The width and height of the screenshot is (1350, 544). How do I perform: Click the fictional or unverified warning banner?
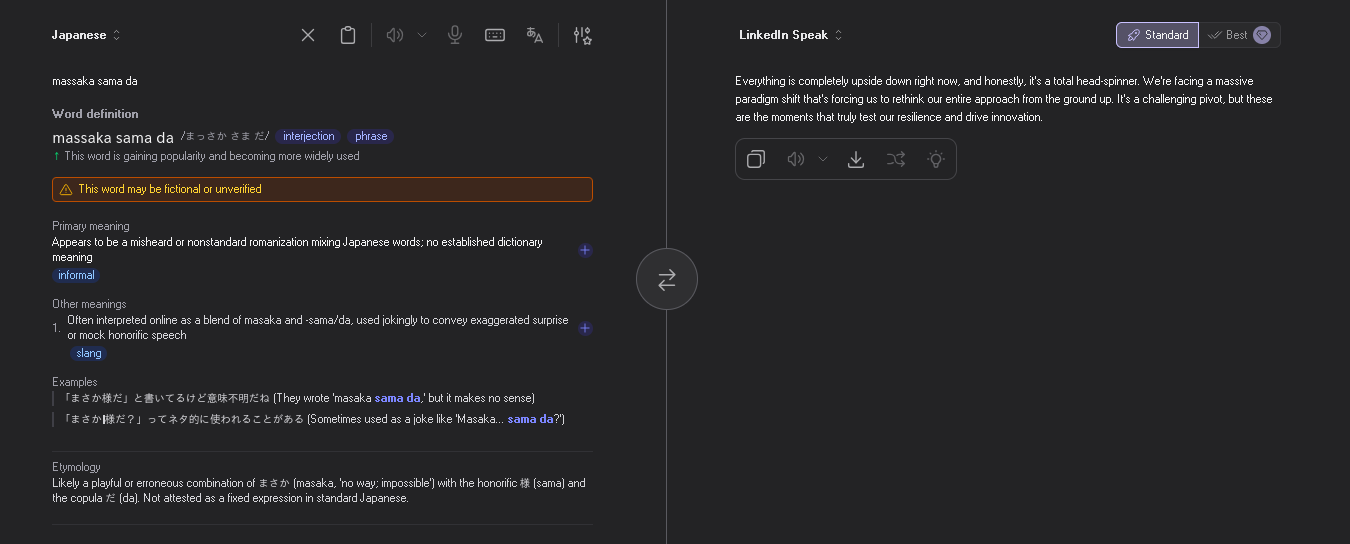(322, 189)
